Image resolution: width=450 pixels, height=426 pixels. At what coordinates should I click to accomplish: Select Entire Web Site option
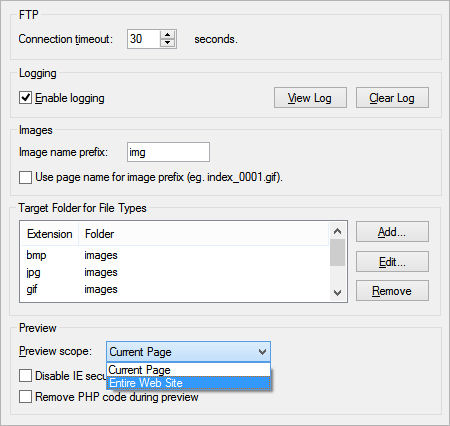coord(188,383)
